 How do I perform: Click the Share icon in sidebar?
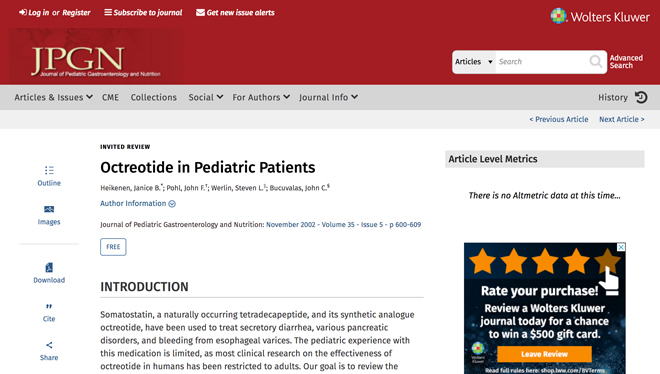click(x=49, y=345)
